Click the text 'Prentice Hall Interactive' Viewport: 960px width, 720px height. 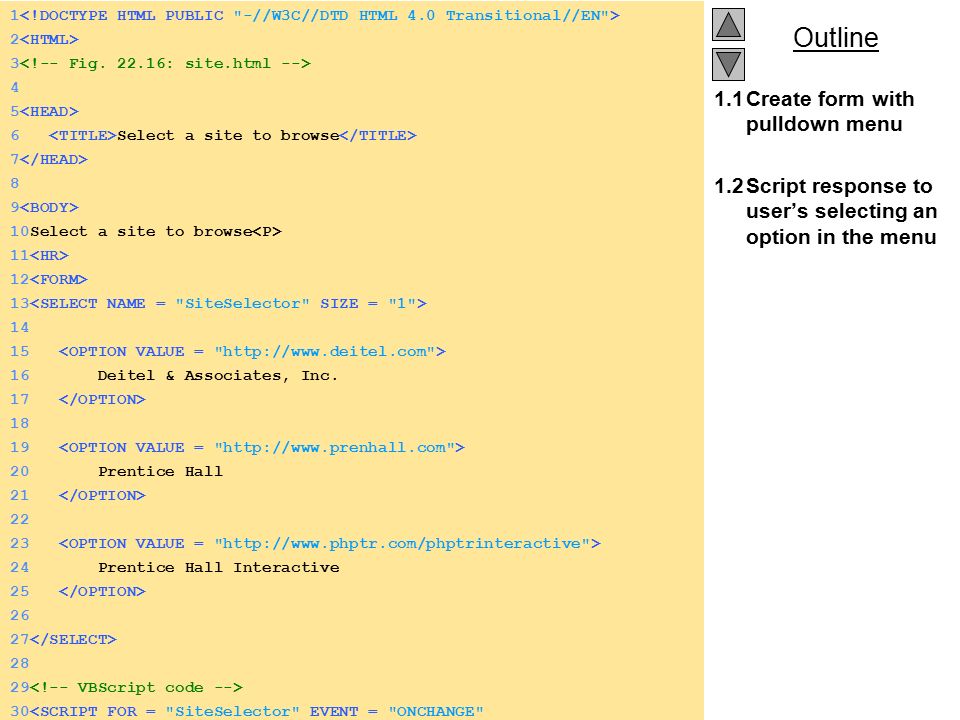(x=219, y=568)
